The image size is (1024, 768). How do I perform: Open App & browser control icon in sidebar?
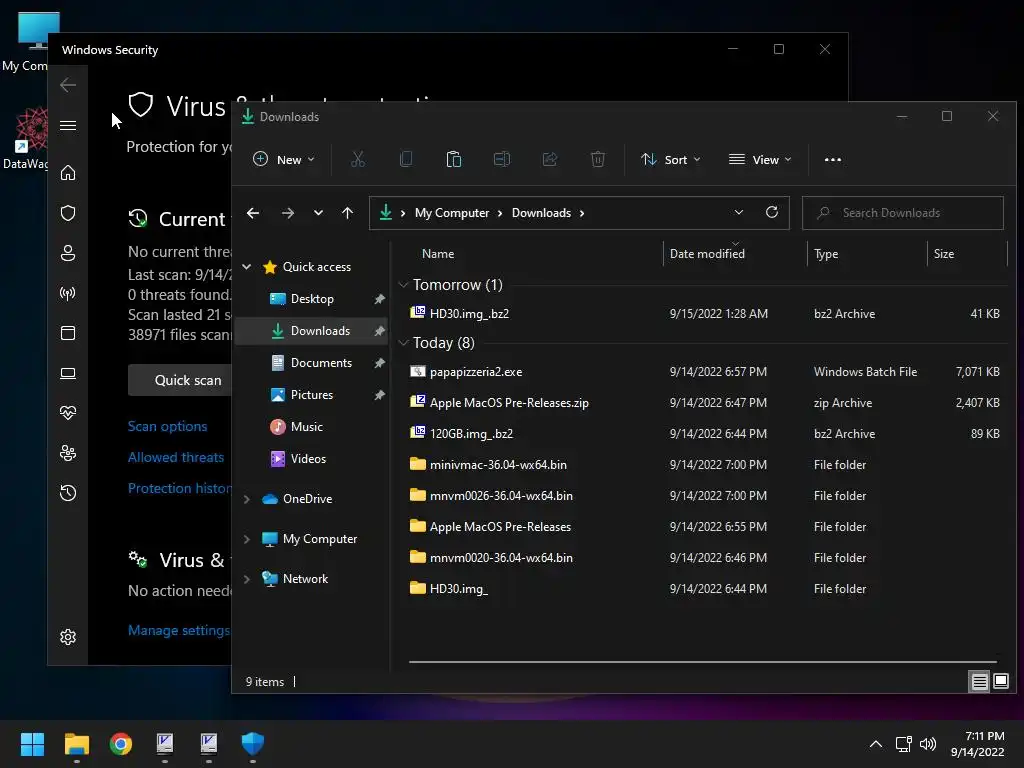pos(68,333)
